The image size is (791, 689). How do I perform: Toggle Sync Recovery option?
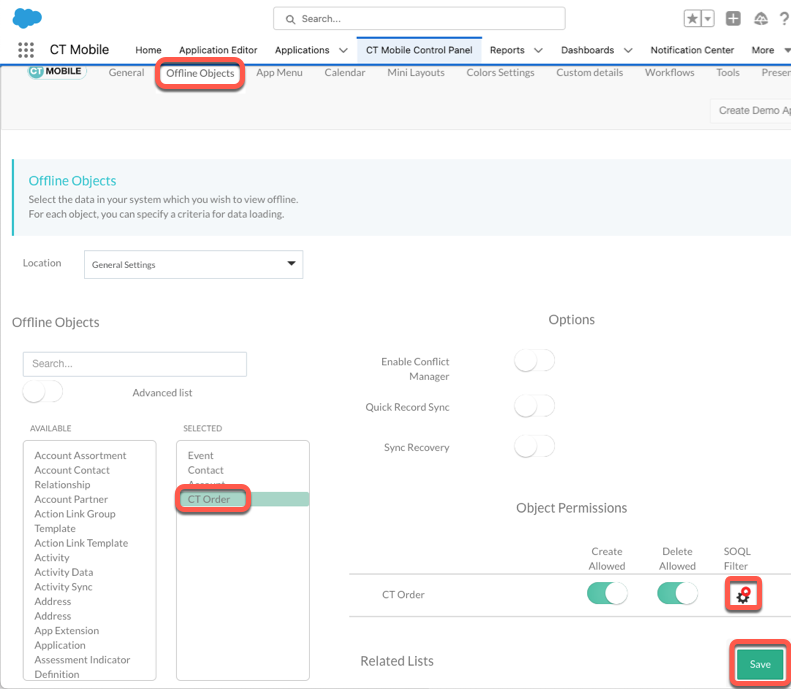534,446
